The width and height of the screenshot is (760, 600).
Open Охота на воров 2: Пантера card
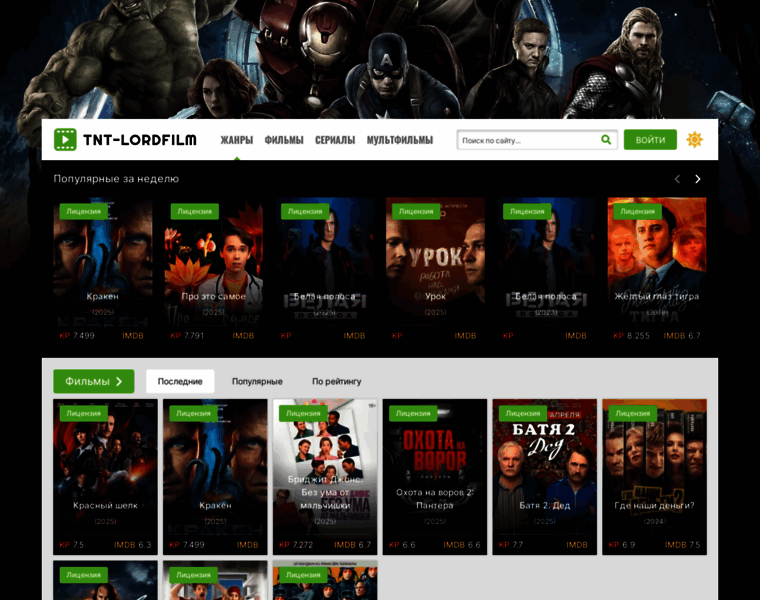pyautogui.click(x=435, y=477)
